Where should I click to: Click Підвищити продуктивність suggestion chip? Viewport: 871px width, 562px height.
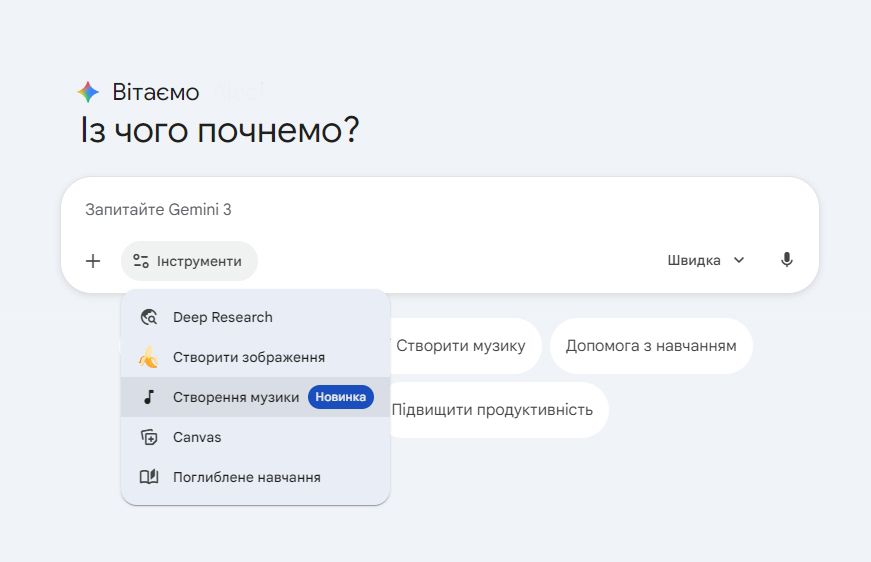click(492, 410)
